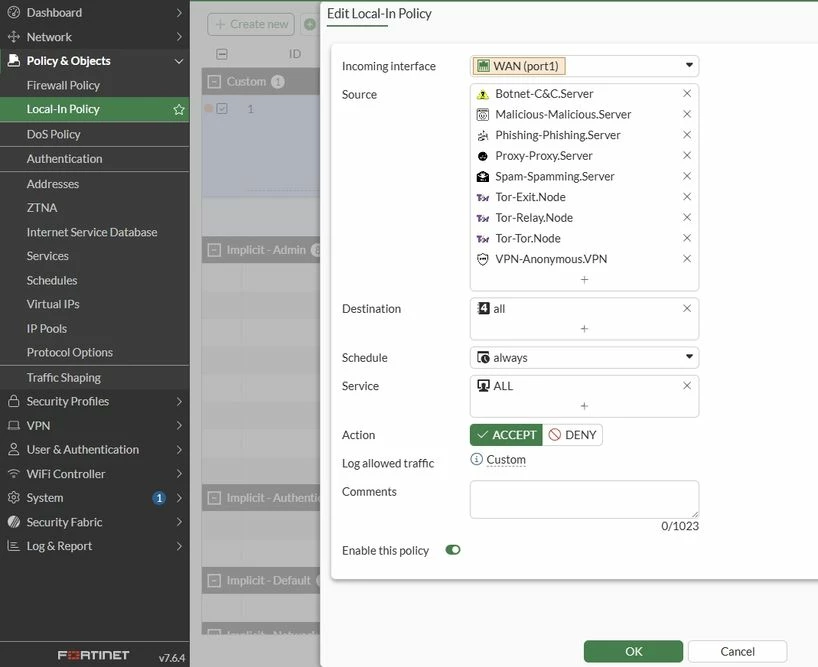Image resolution: width=818 pixels, height=667 pixels.
Task: Click the Log & Report chart icon
Action: tap(14, 545)
